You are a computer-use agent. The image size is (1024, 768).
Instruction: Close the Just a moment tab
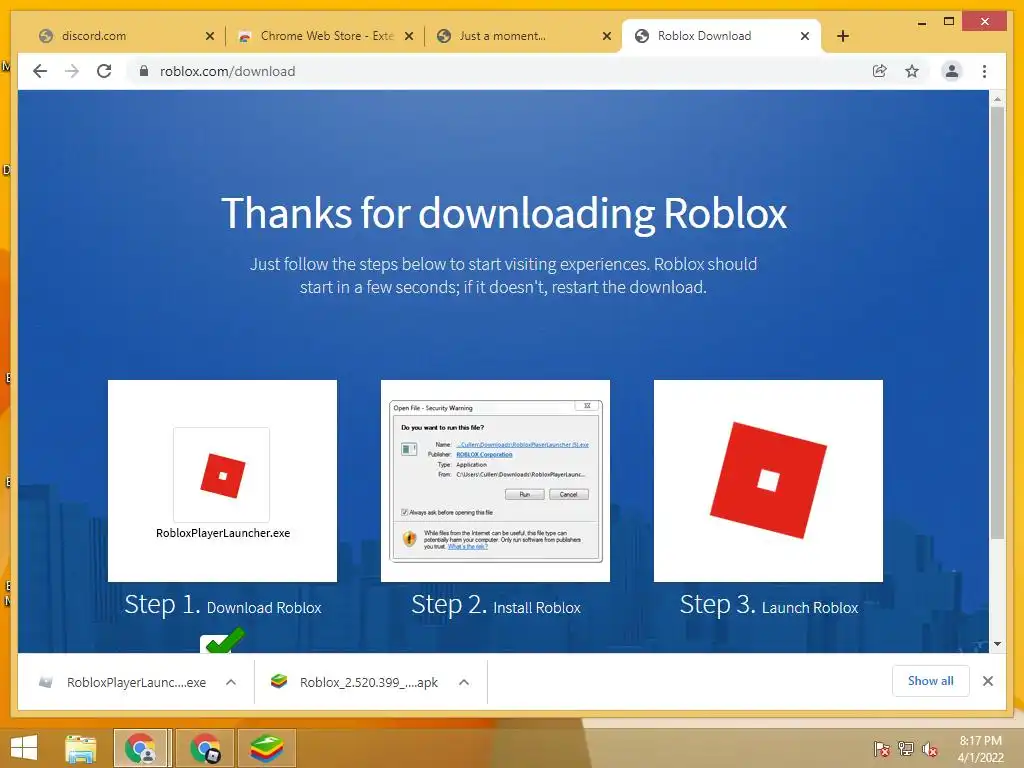tap(607, 36)
